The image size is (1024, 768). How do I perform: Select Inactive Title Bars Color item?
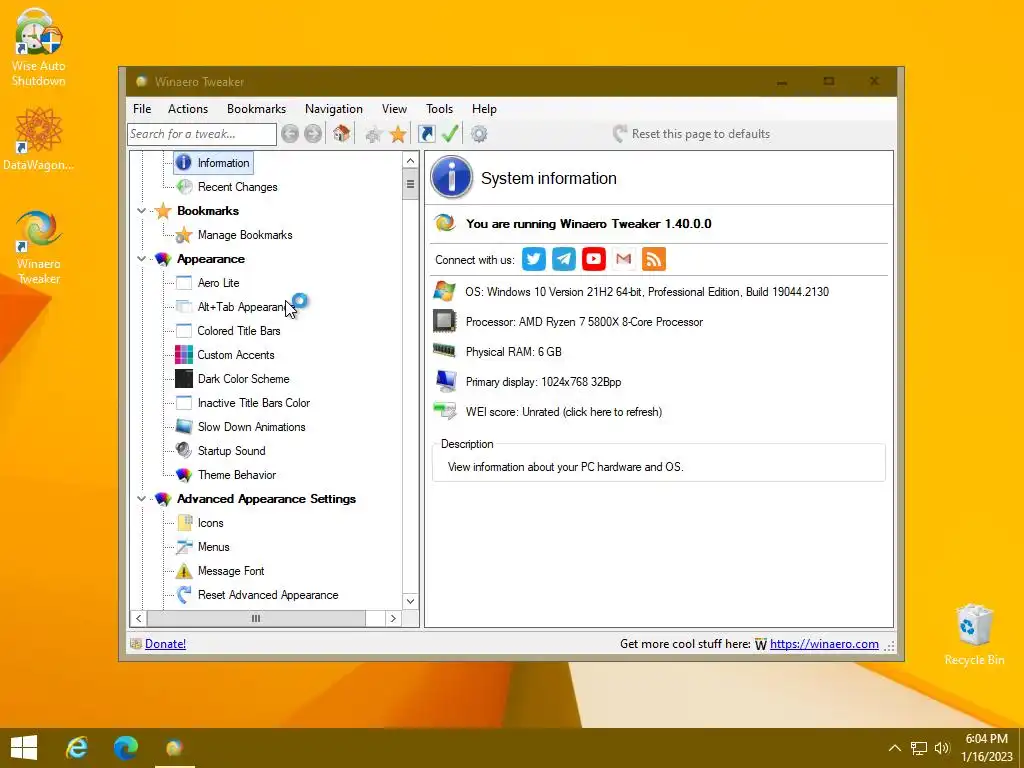point(254,403)
